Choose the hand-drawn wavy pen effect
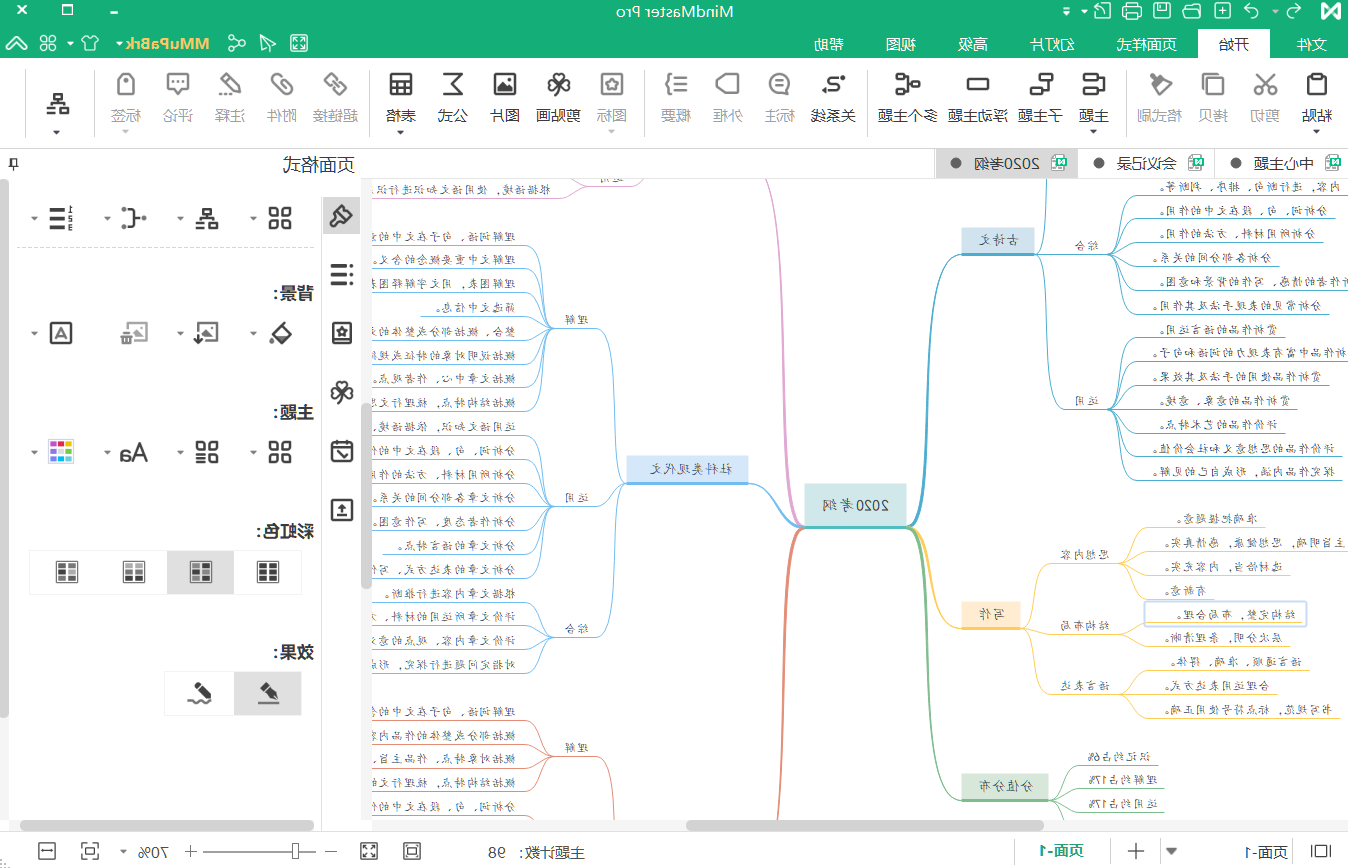Viewport: 1348px width, 868px height. [x=200, y=693]
